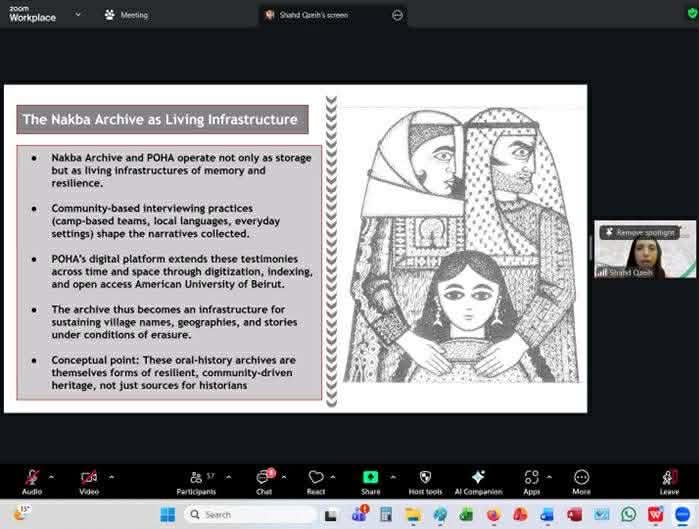Open the Chat panel

point(264,478)
